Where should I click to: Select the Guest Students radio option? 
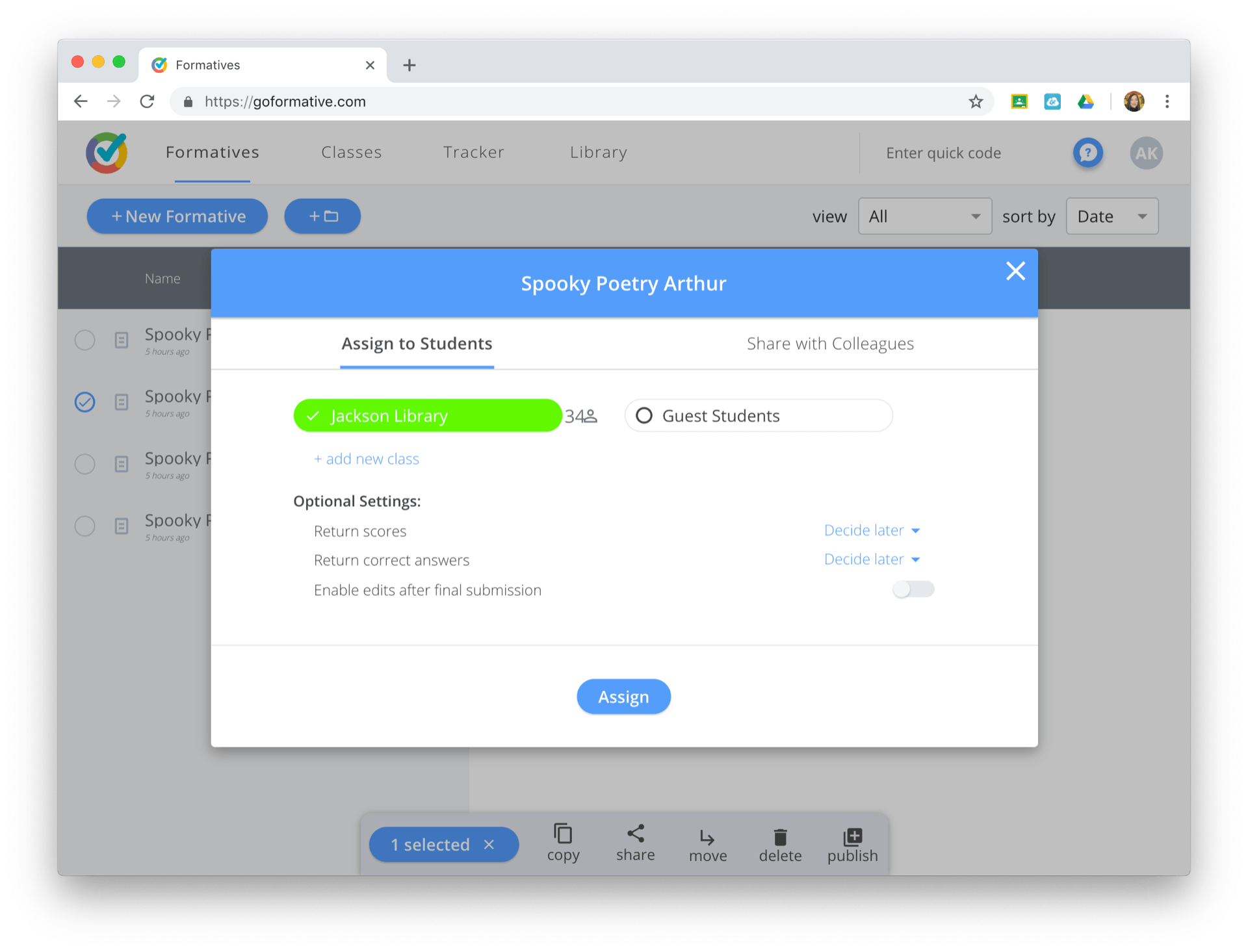644,416
